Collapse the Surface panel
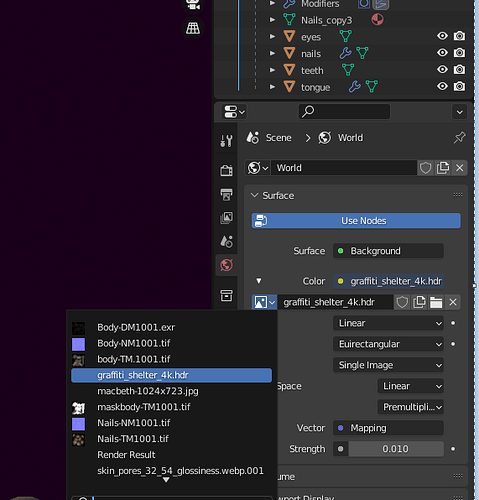The height and width of the screenshot is (500, 479). (x=255, y=195)
